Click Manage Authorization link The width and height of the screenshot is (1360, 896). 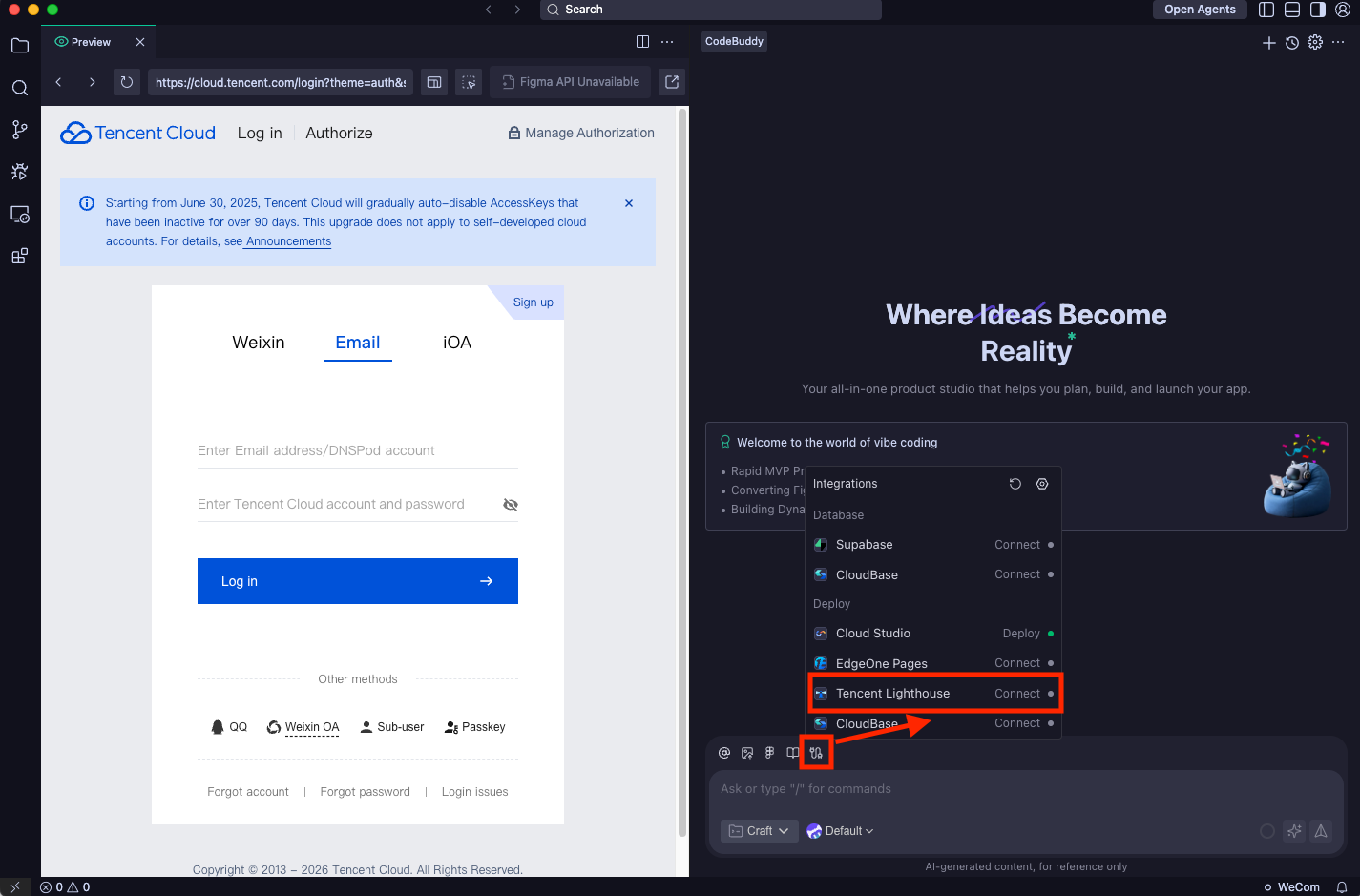tap(581, 134)
